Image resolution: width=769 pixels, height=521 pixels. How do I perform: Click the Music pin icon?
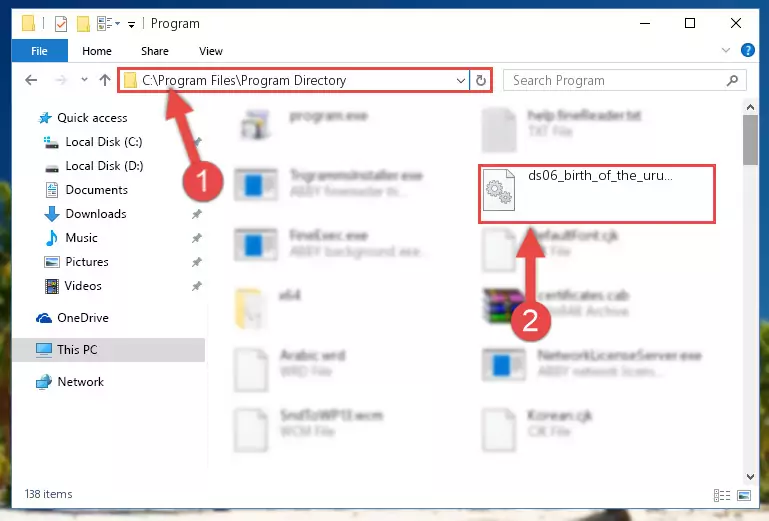(197, 238)
